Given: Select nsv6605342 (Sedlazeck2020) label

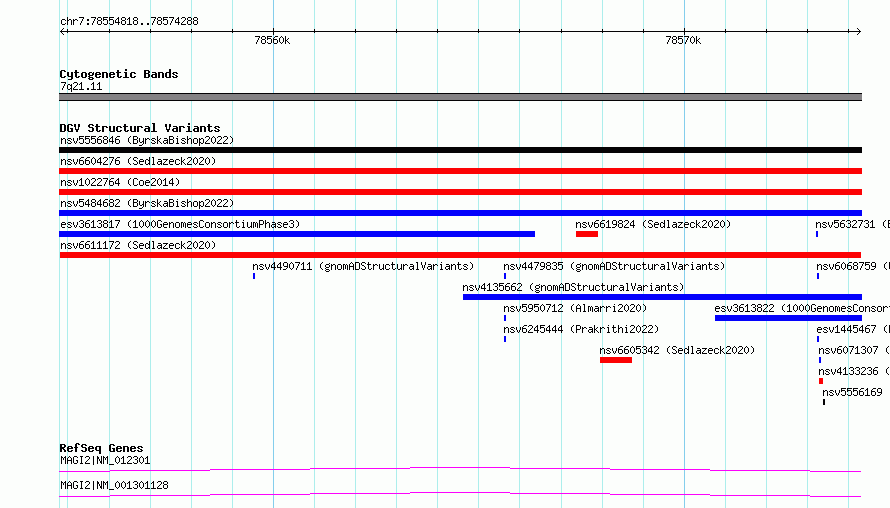Looking at the screenshot, I should click(x=677, y=350).
